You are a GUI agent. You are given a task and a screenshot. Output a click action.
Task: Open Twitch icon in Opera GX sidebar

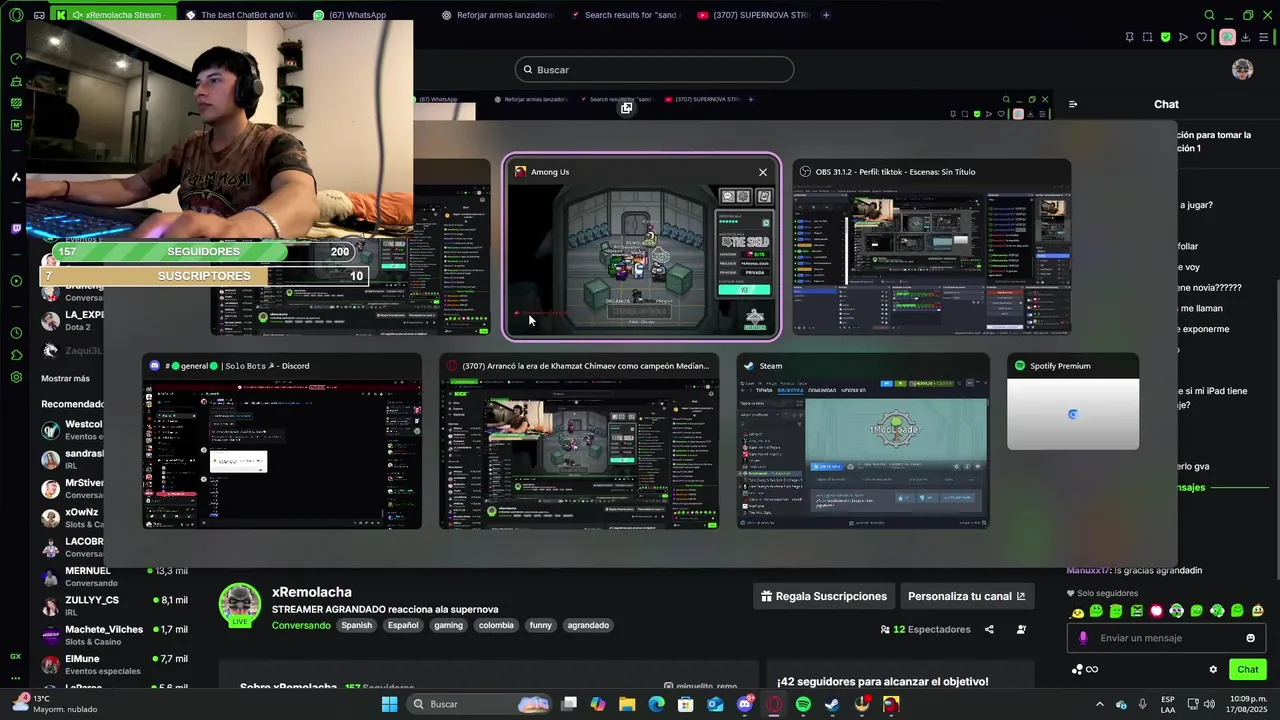point(15,229)
